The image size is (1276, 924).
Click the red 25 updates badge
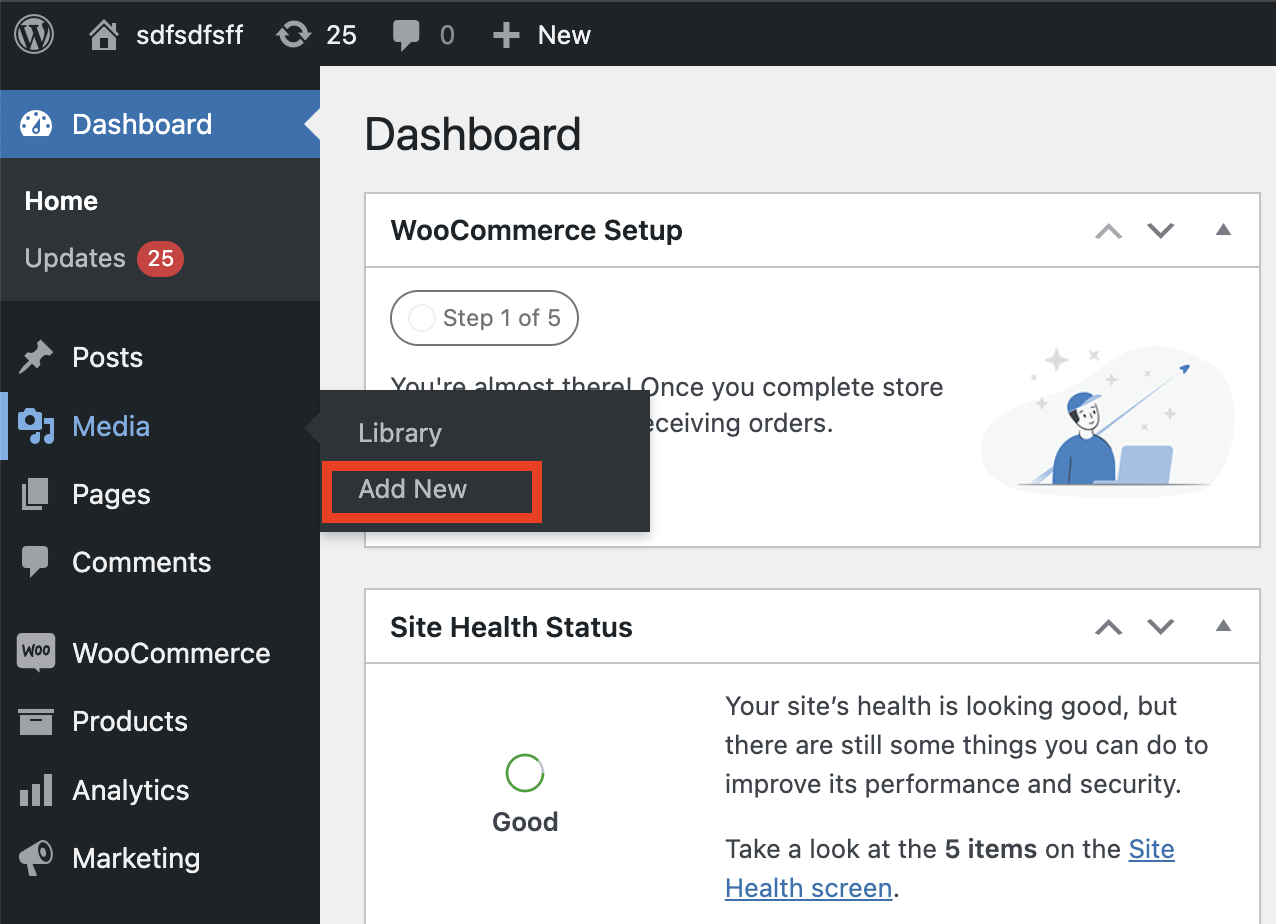pos(160,259)
